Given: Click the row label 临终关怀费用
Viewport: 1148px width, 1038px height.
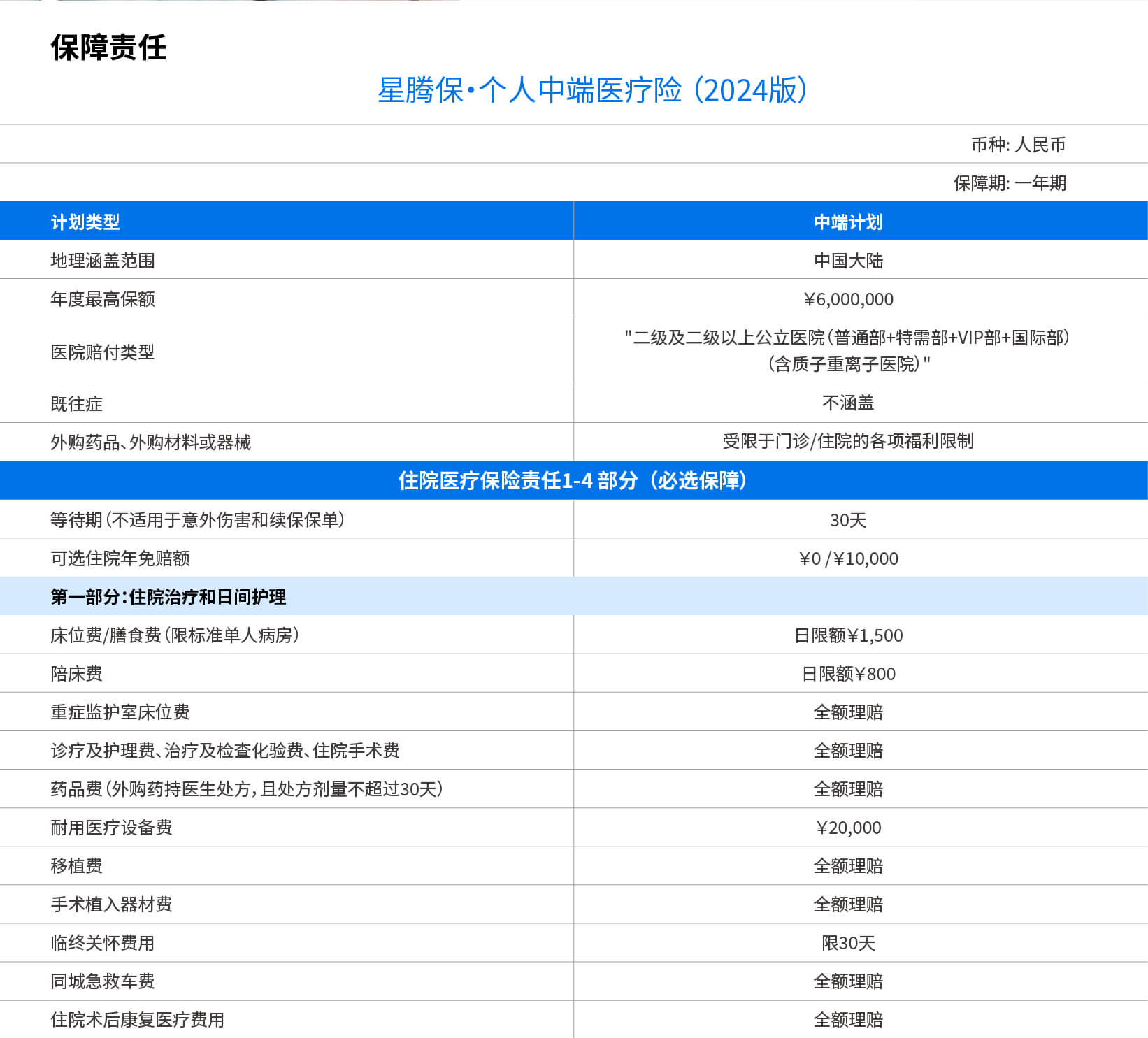Looking at the screenshot, I should click(103, 942).
